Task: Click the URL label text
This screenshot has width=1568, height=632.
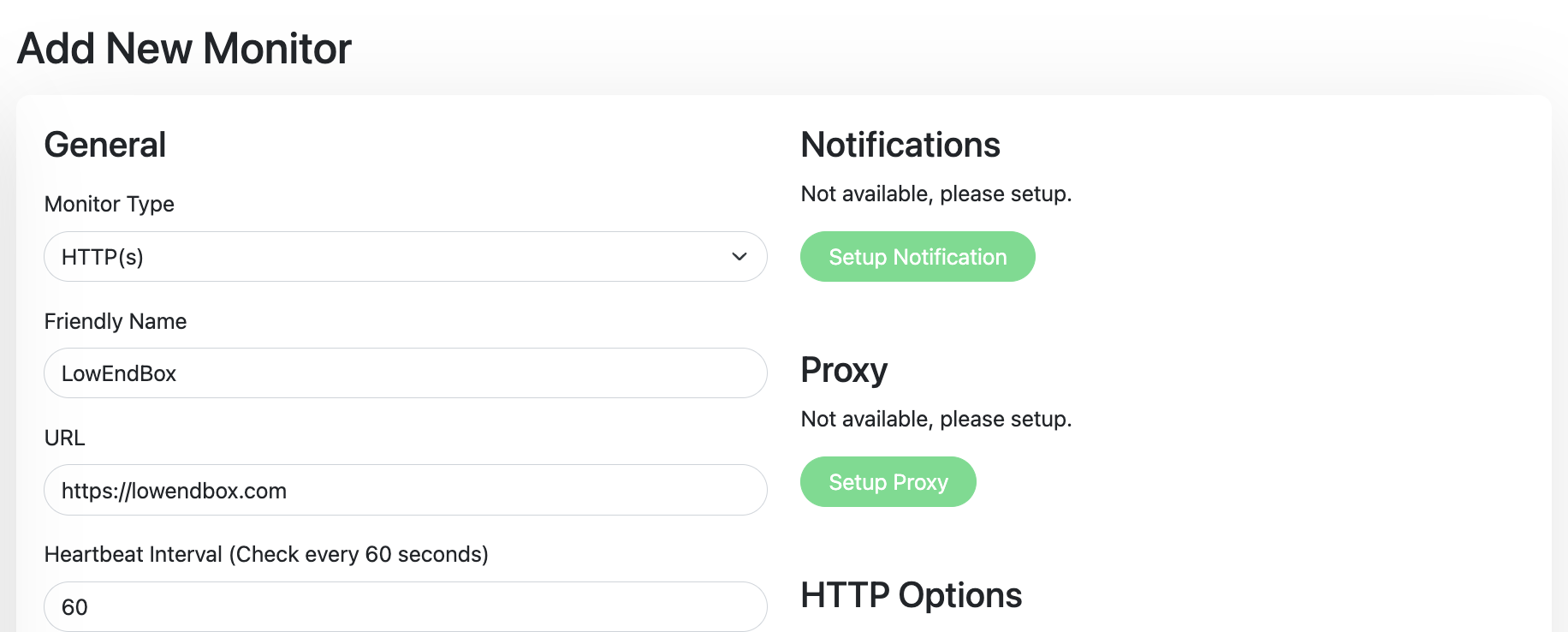Action: 65,438
